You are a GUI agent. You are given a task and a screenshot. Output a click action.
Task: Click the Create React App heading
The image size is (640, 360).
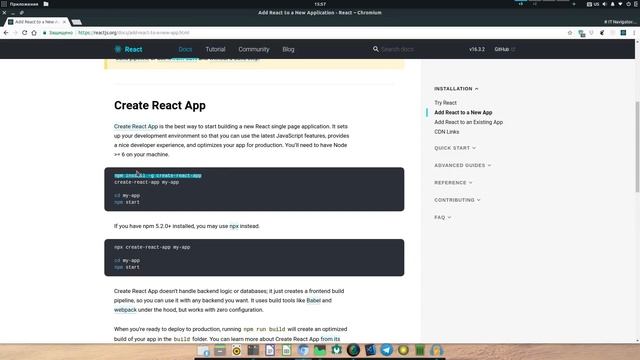pos(160,105)
